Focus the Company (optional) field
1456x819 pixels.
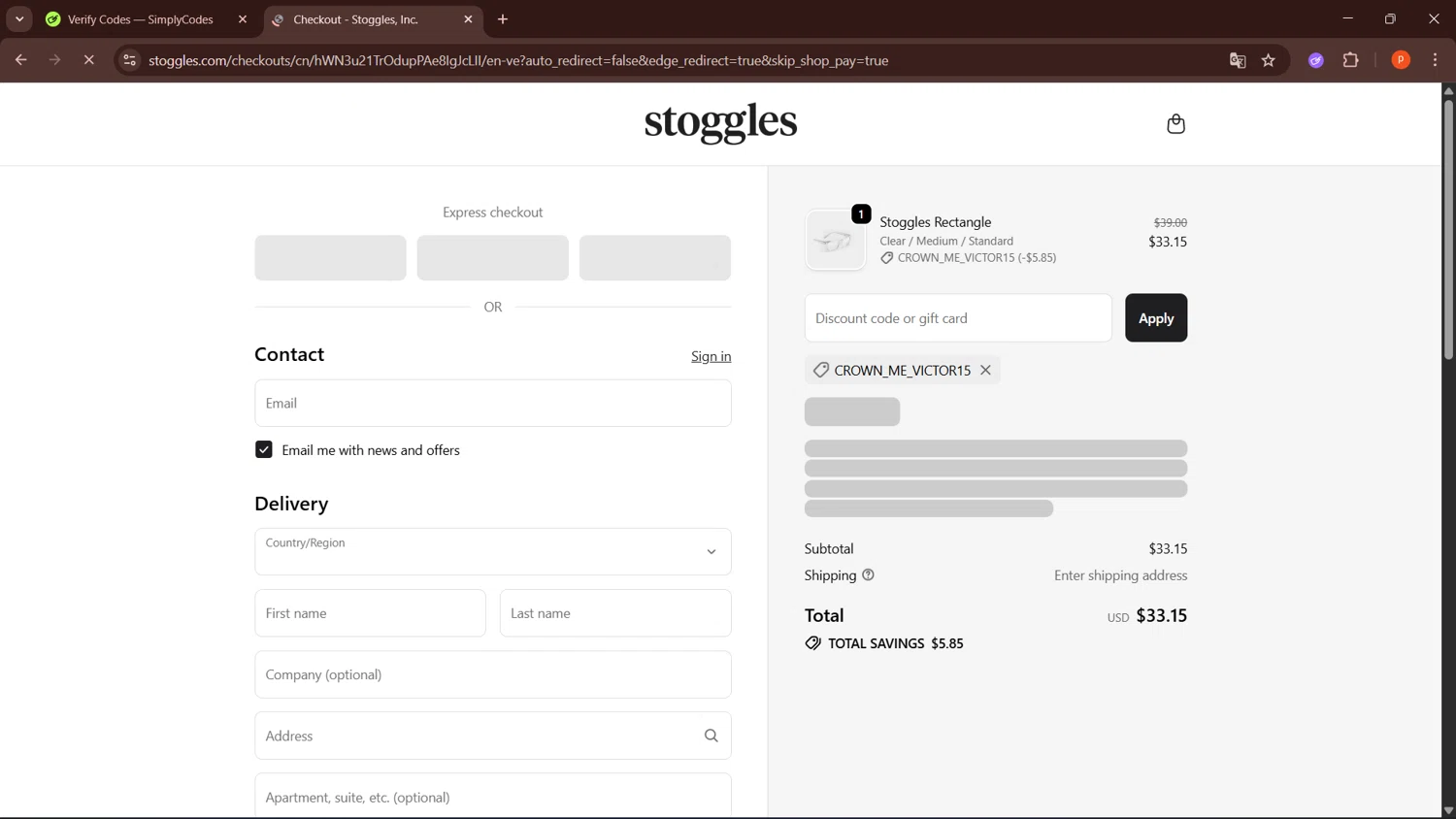[493, 674]
